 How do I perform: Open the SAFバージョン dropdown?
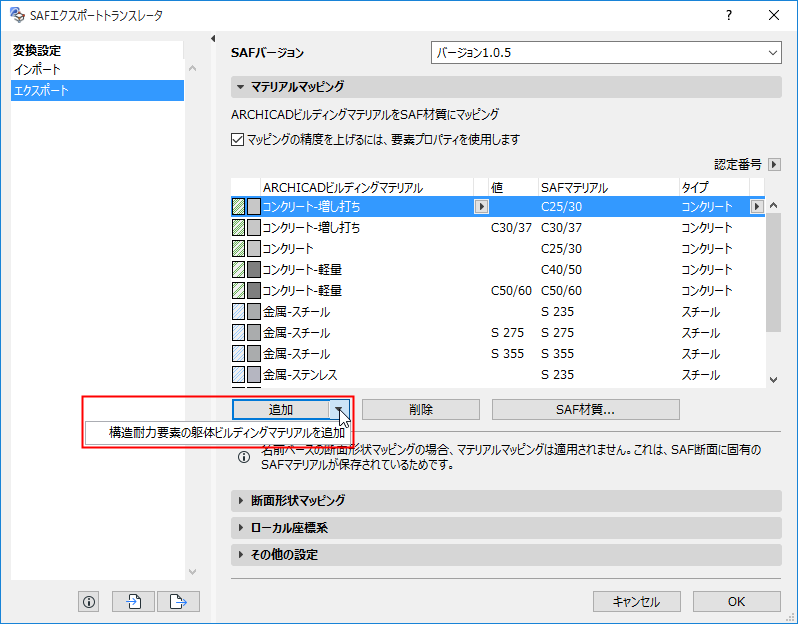[x=606, y=52]
